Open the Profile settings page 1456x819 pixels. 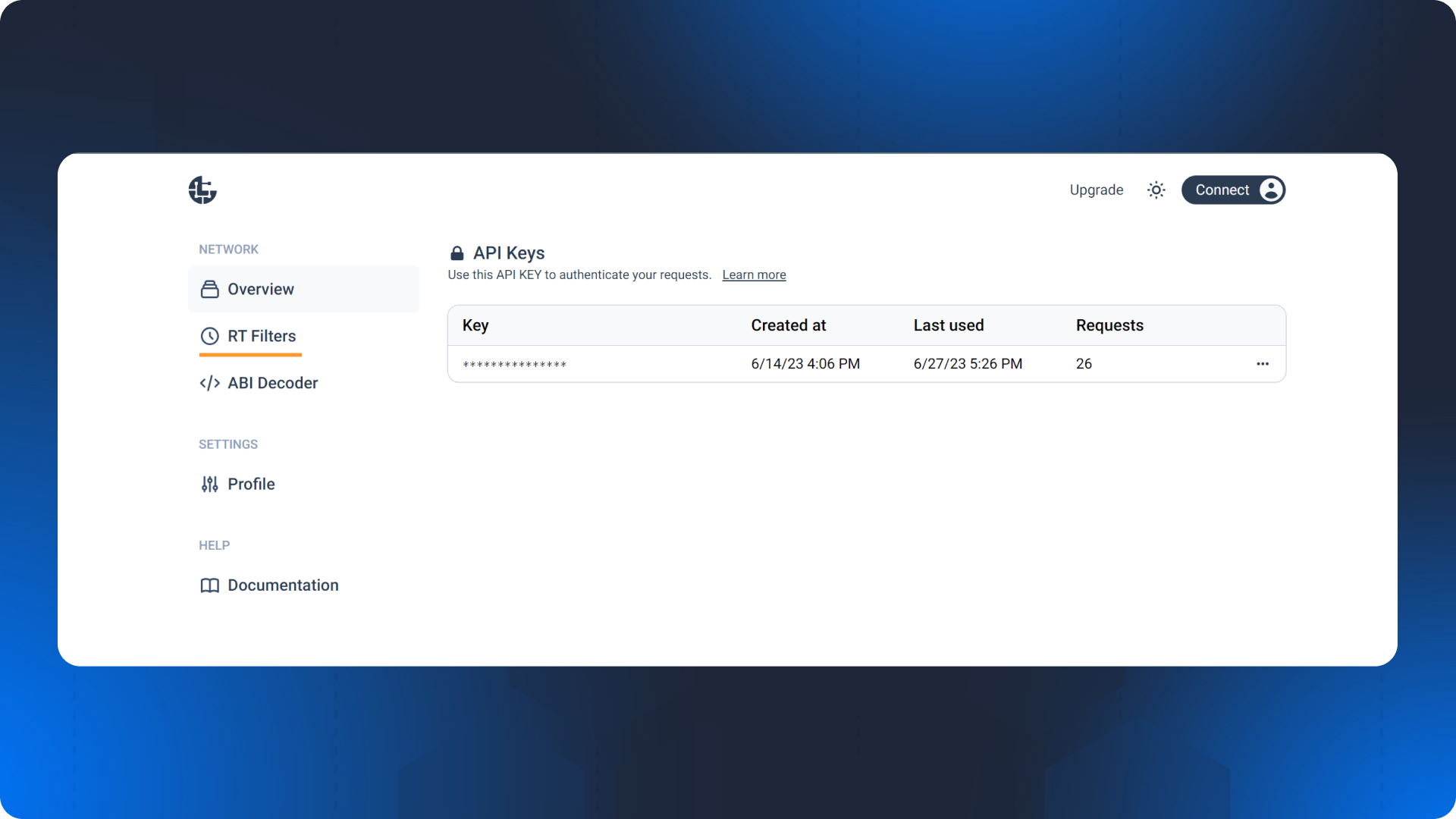click(251, 484)
